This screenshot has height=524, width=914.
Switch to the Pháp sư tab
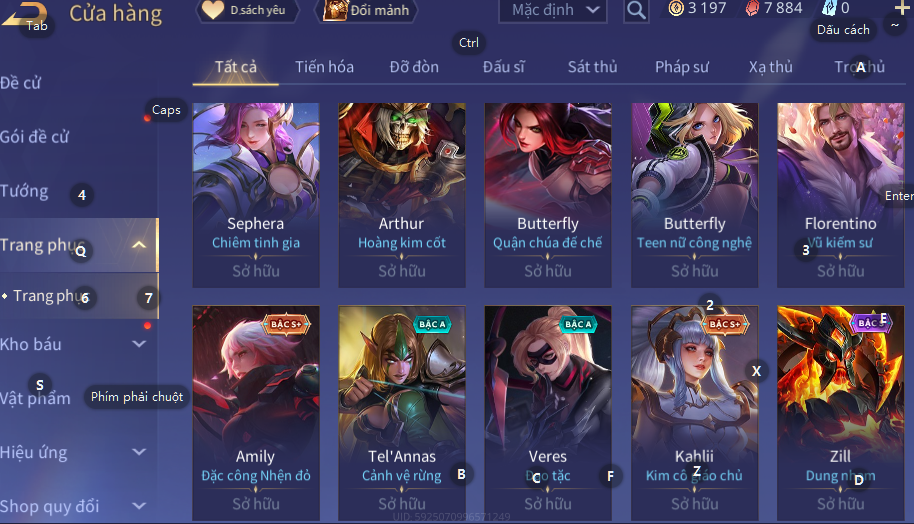click(x=681, y=67)
